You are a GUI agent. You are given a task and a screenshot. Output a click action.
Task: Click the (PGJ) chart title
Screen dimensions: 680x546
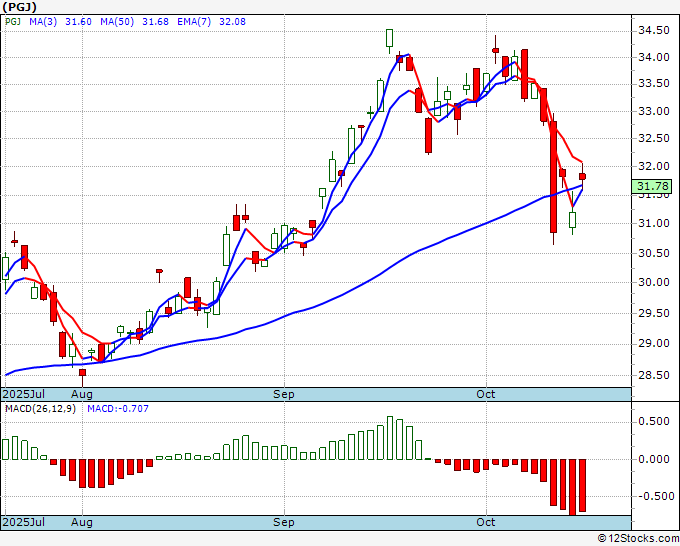click(x=20, y=7)
